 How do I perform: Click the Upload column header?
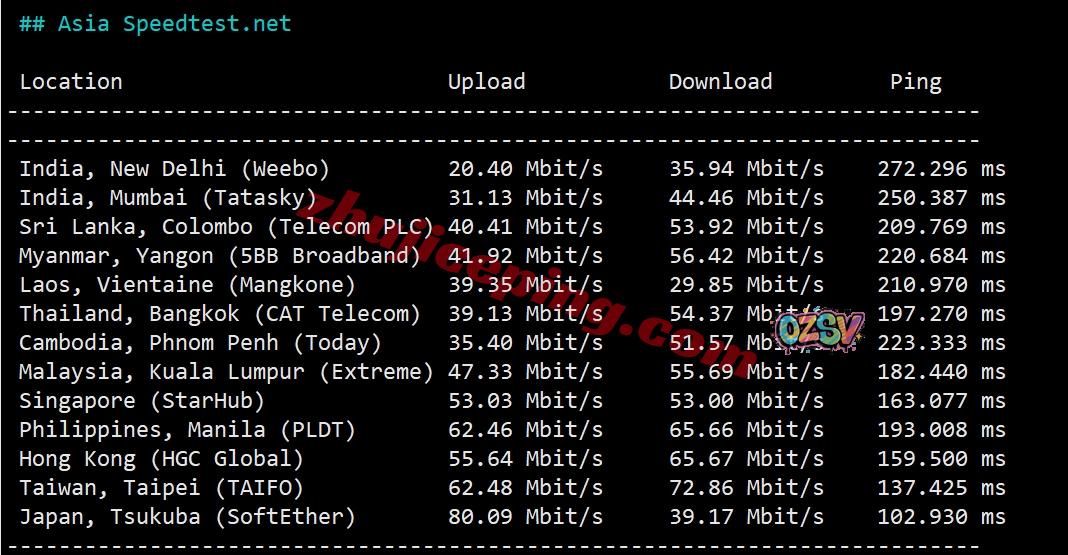pos(486,82)
